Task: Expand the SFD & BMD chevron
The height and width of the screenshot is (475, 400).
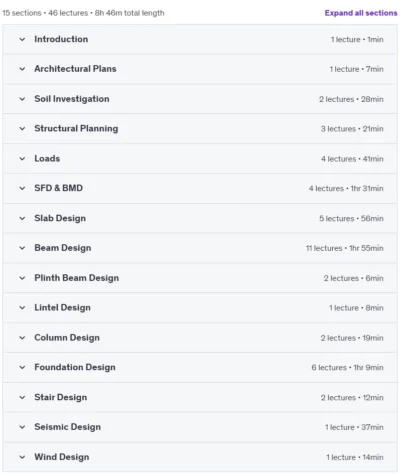Action: coord(22,188)
